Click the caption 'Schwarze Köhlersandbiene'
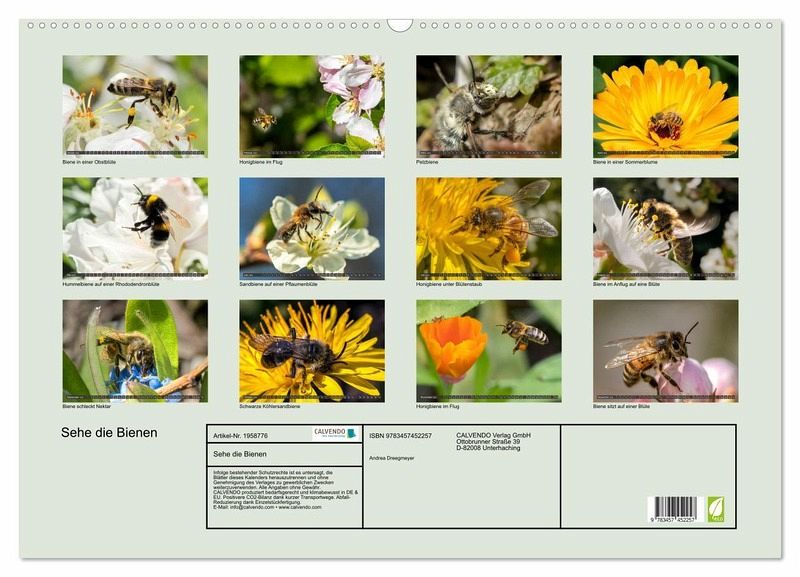This screenshot has height=577, width=800. pos(270,407)
